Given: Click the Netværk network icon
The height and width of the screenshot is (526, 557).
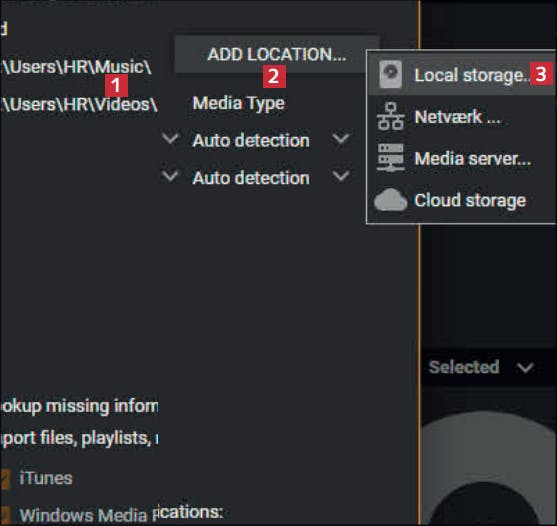Looking at the screenshot, I should pos(391,116).
